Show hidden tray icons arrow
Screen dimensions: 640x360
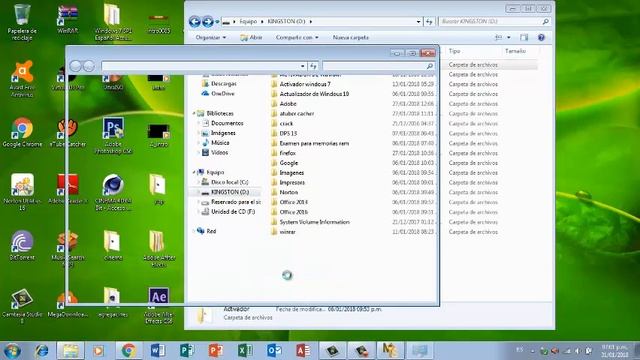point(533,351)
